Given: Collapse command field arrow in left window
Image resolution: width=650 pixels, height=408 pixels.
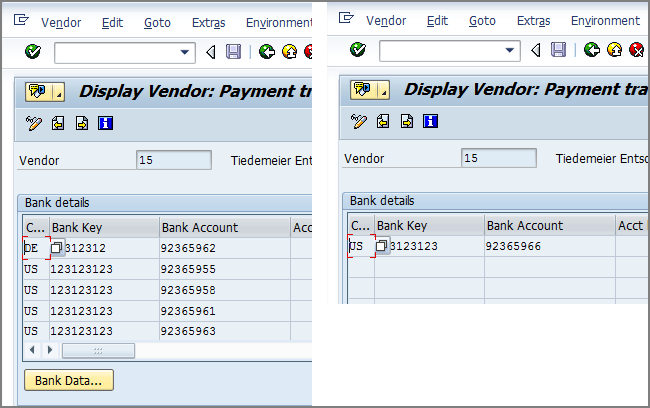Looking at the screenshot, I should coord(211,52).
